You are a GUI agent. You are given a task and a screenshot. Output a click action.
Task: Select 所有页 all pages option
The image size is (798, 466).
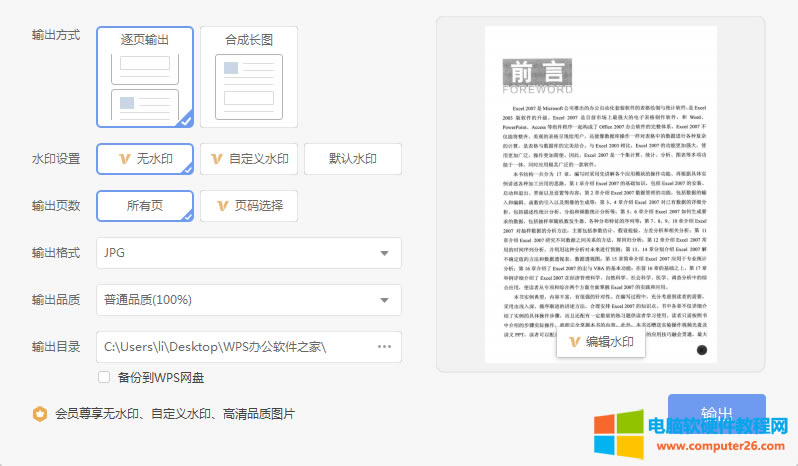tap(145, 206)
